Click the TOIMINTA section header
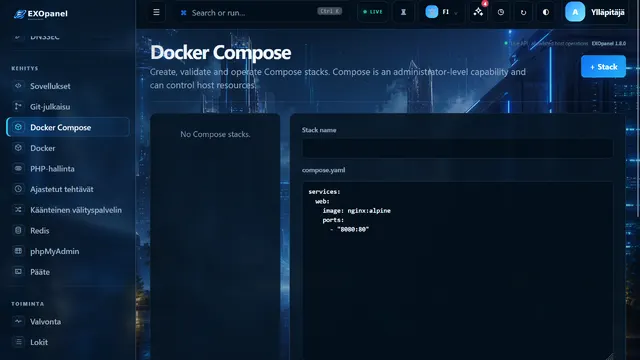The height and width of the screenshot is (360, 640). [x=28, y=304]
